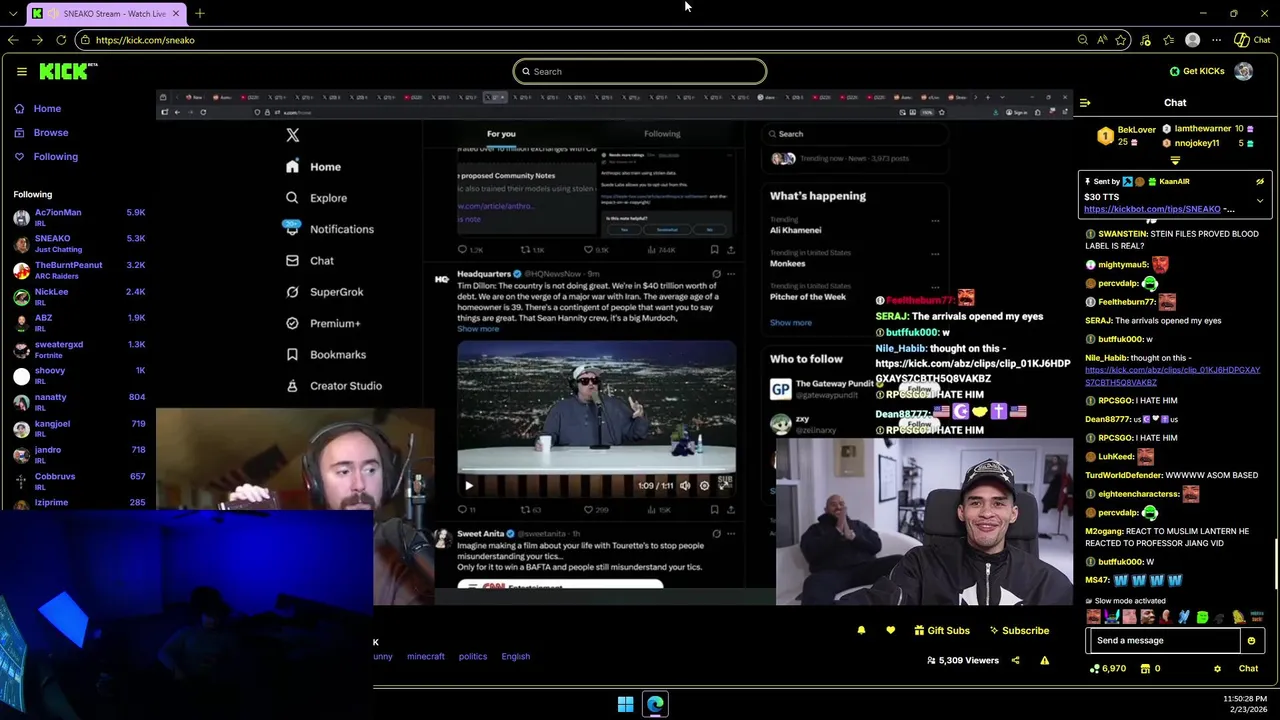Screen dimensions: 1280x720
Task: Click Subscribe button
Action: click(1019, 631)
